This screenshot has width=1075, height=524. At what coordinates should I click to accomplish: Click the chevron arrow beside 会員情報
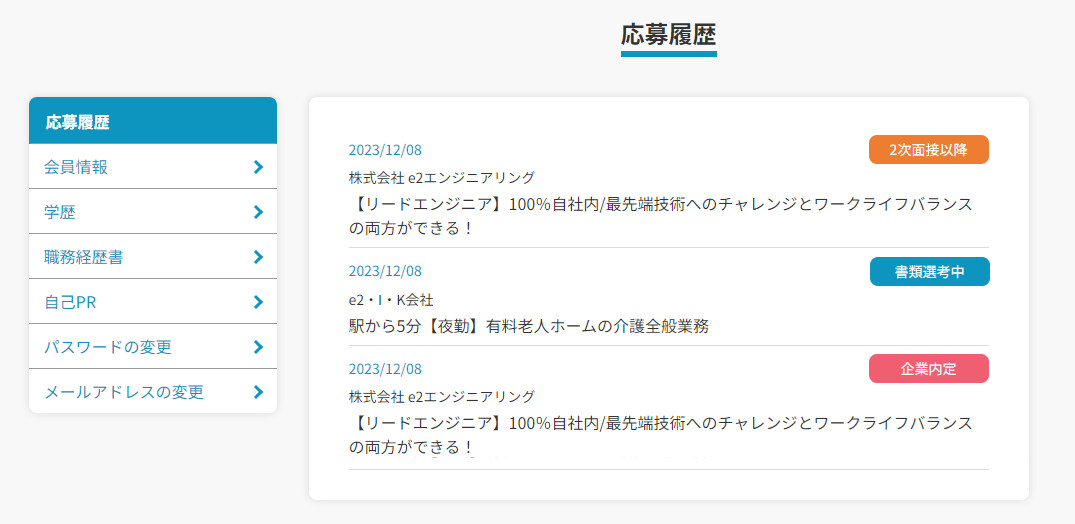pos(258,167)
